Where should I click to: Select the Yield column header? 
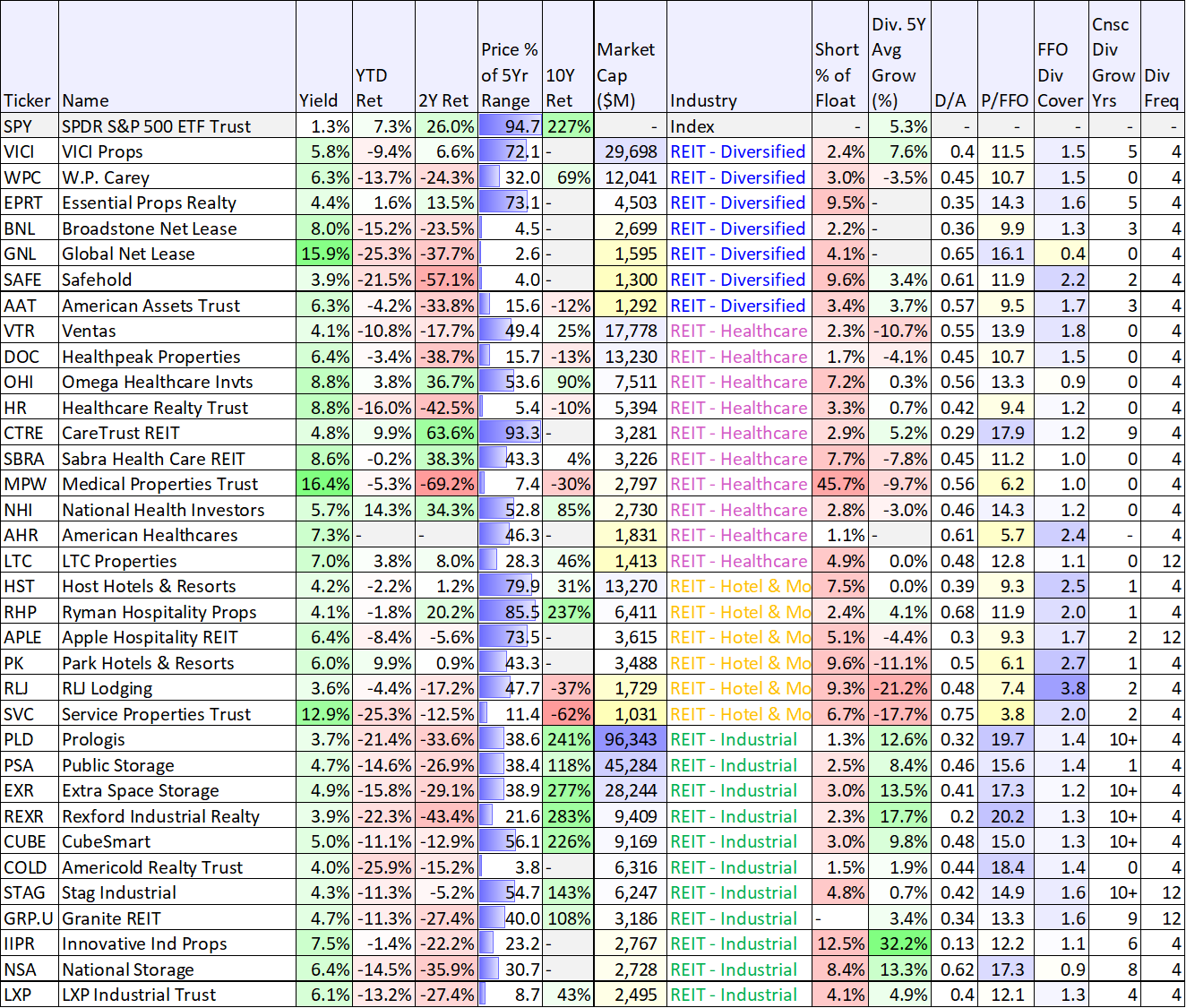(324, 56)
